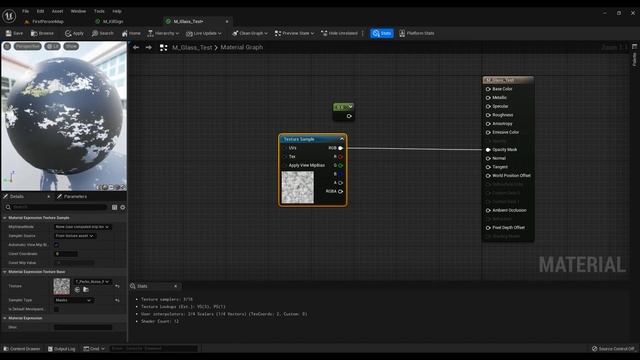Browse to the asset in Content Browser
The image size is (640, 360).
(x=42, y=33)
